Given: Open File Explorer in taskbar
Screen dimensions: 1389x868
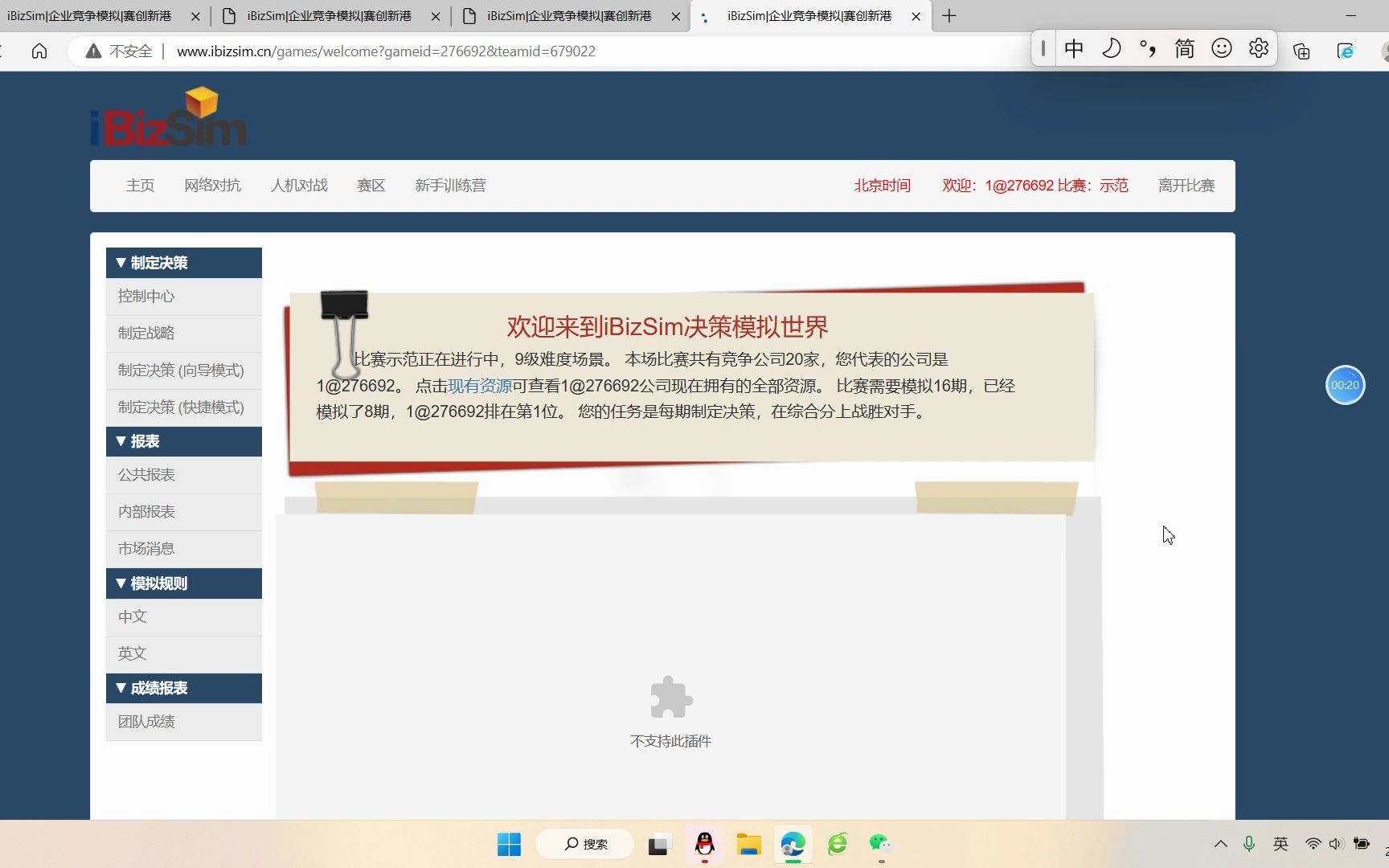Looking at the screenshot, I should coord(748,844).
